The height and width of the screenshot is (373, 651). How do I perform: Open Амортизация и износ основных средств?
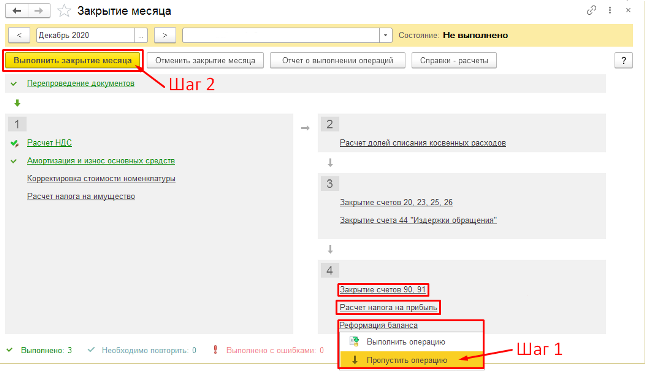coord(101,161)
